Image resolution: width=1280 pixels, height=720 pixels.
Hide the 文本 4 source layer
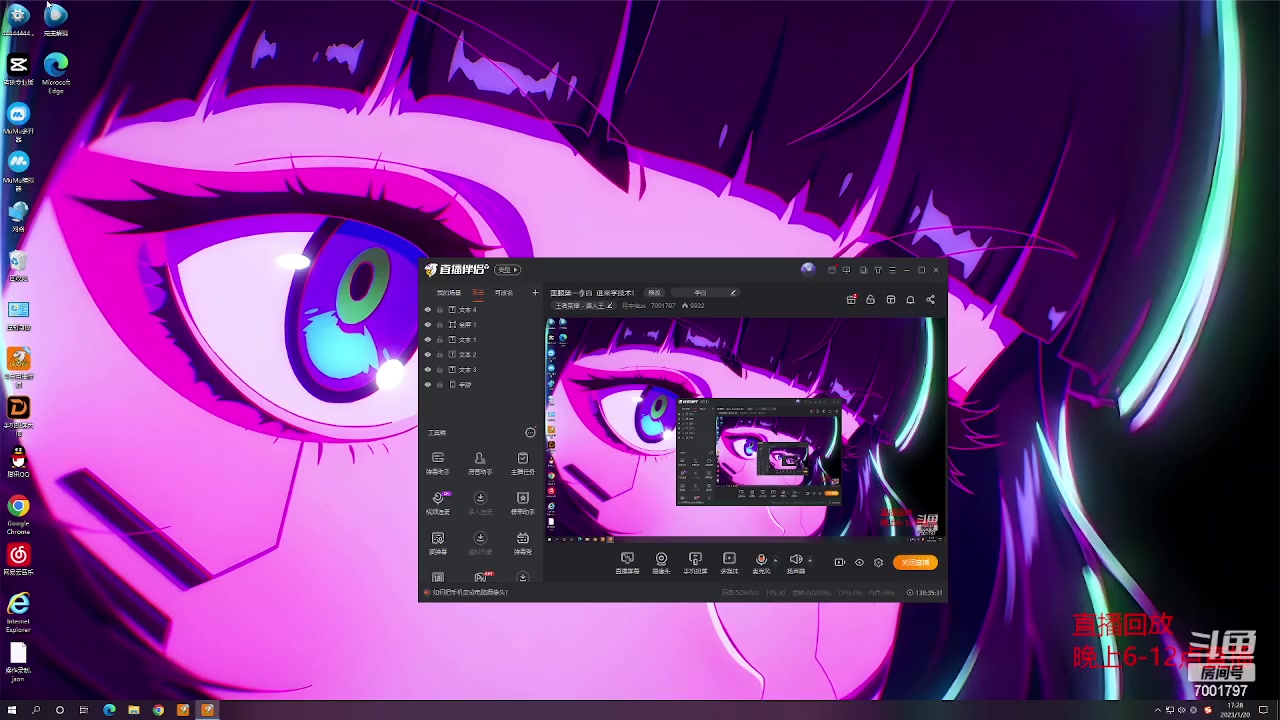428,310
